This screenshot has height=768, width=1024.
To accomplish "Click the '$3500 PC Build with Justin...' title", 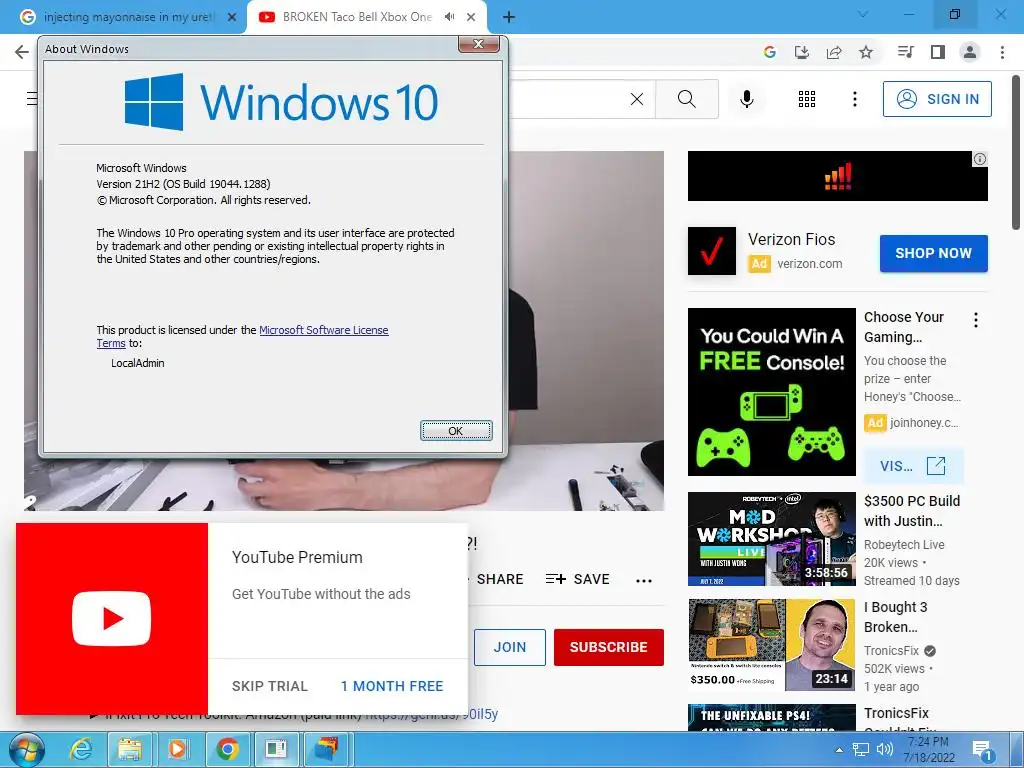I will point(912,511).
